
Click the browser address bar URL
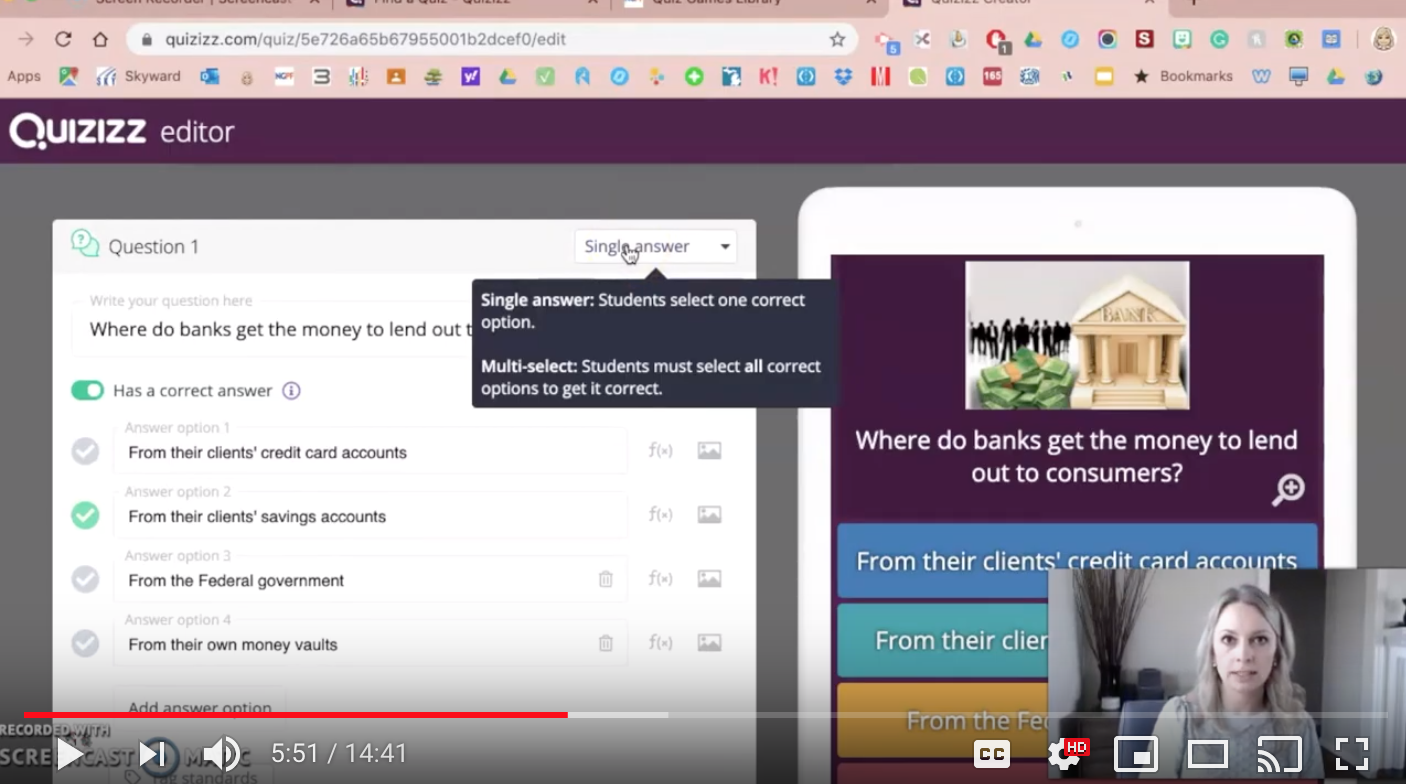click(366, 39)
